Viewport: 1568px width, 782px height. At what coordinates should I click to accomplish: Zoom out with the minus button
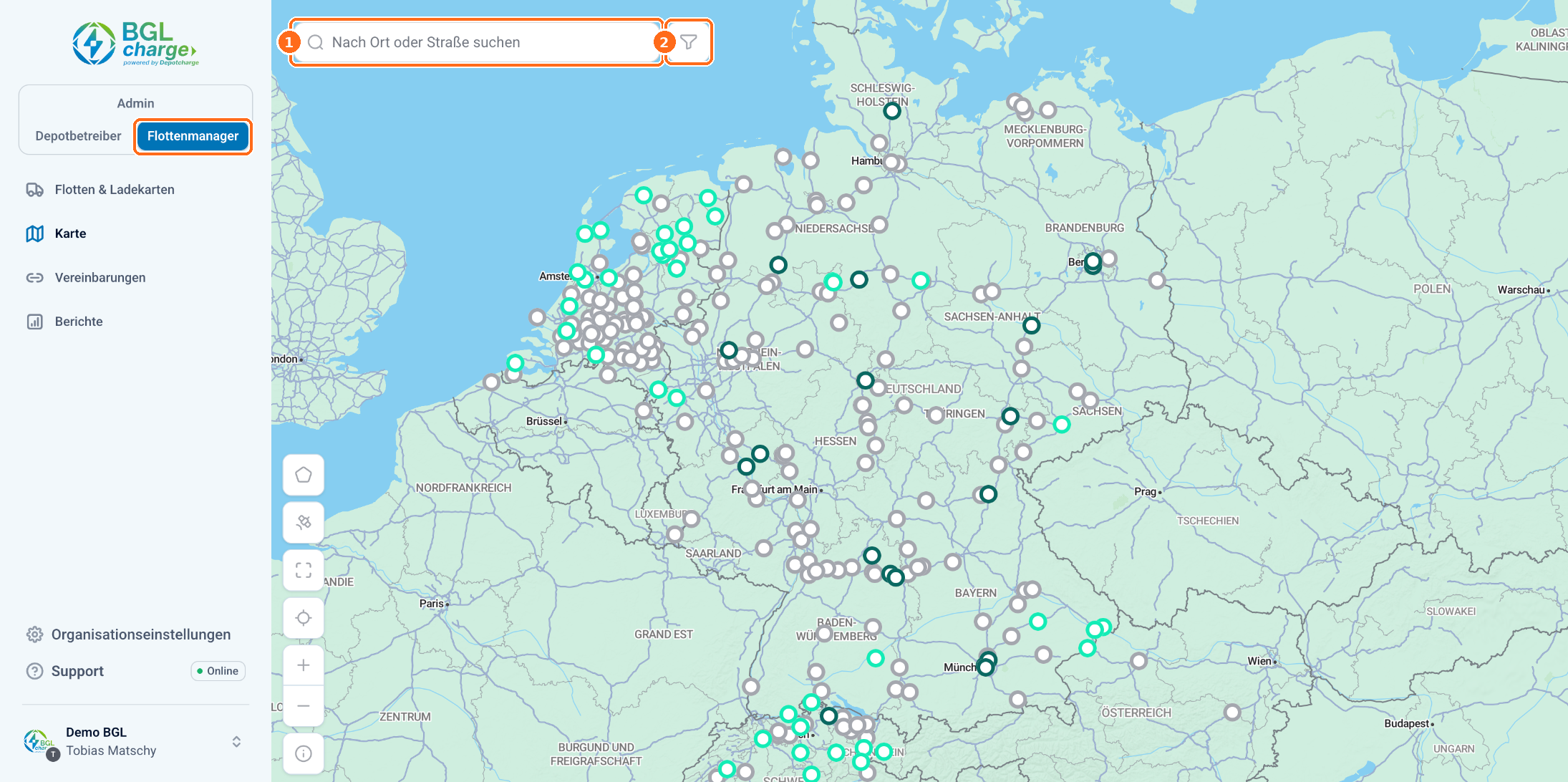tap(304, 706)
